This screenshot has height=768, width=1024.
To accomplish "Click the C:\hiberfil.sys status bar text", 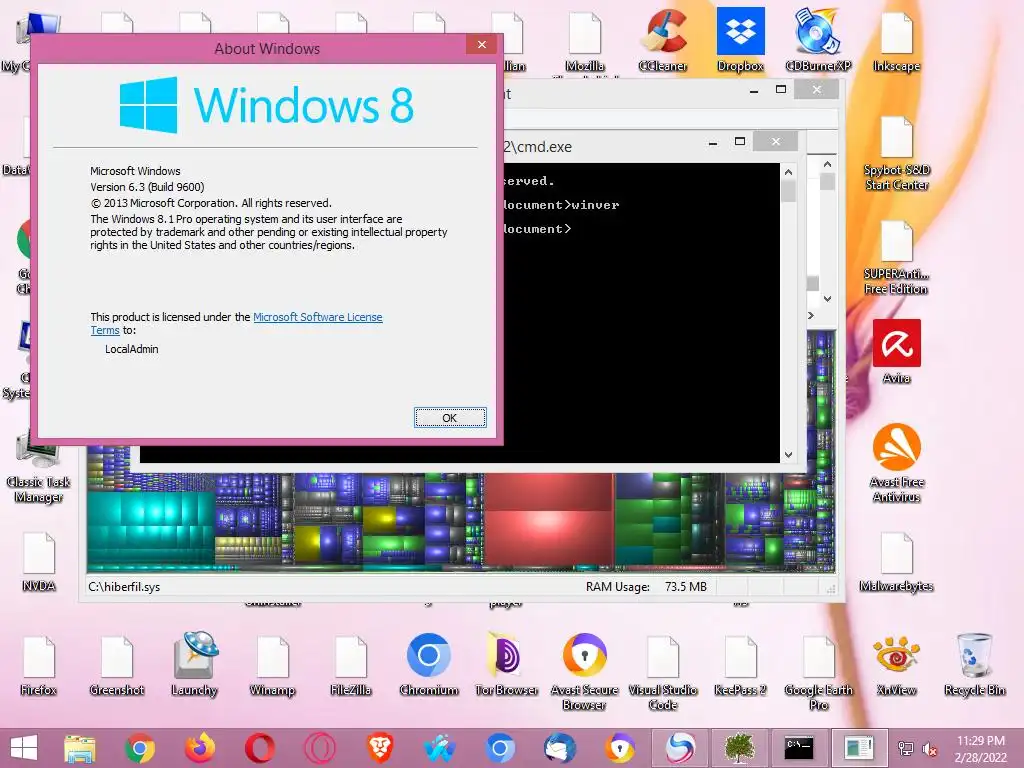I will point(124,586).
